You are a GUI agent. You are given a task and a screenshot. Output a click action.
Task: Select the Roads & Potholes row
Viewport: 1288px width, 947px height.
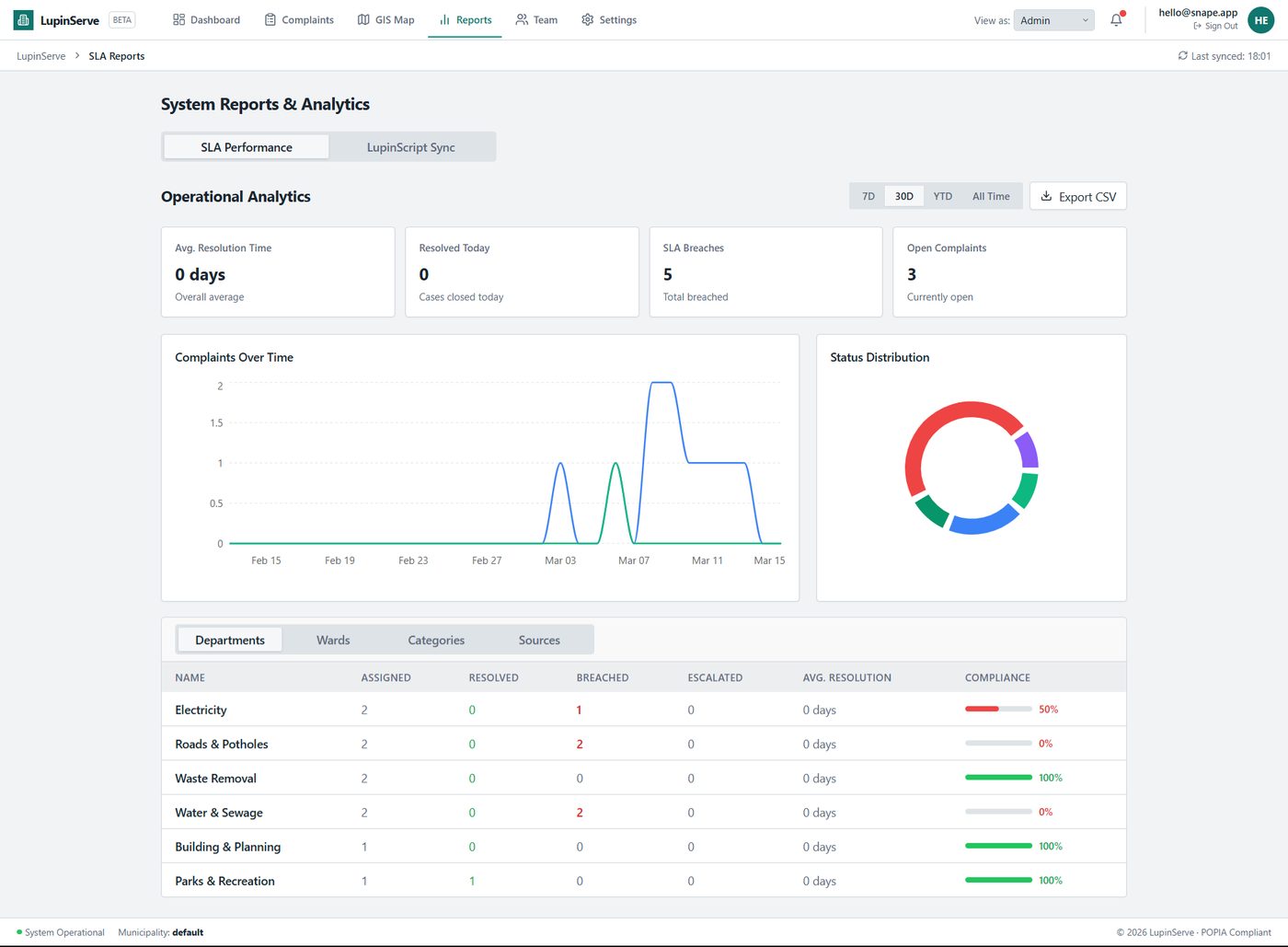pyautogui.click(x=644, y=744)
